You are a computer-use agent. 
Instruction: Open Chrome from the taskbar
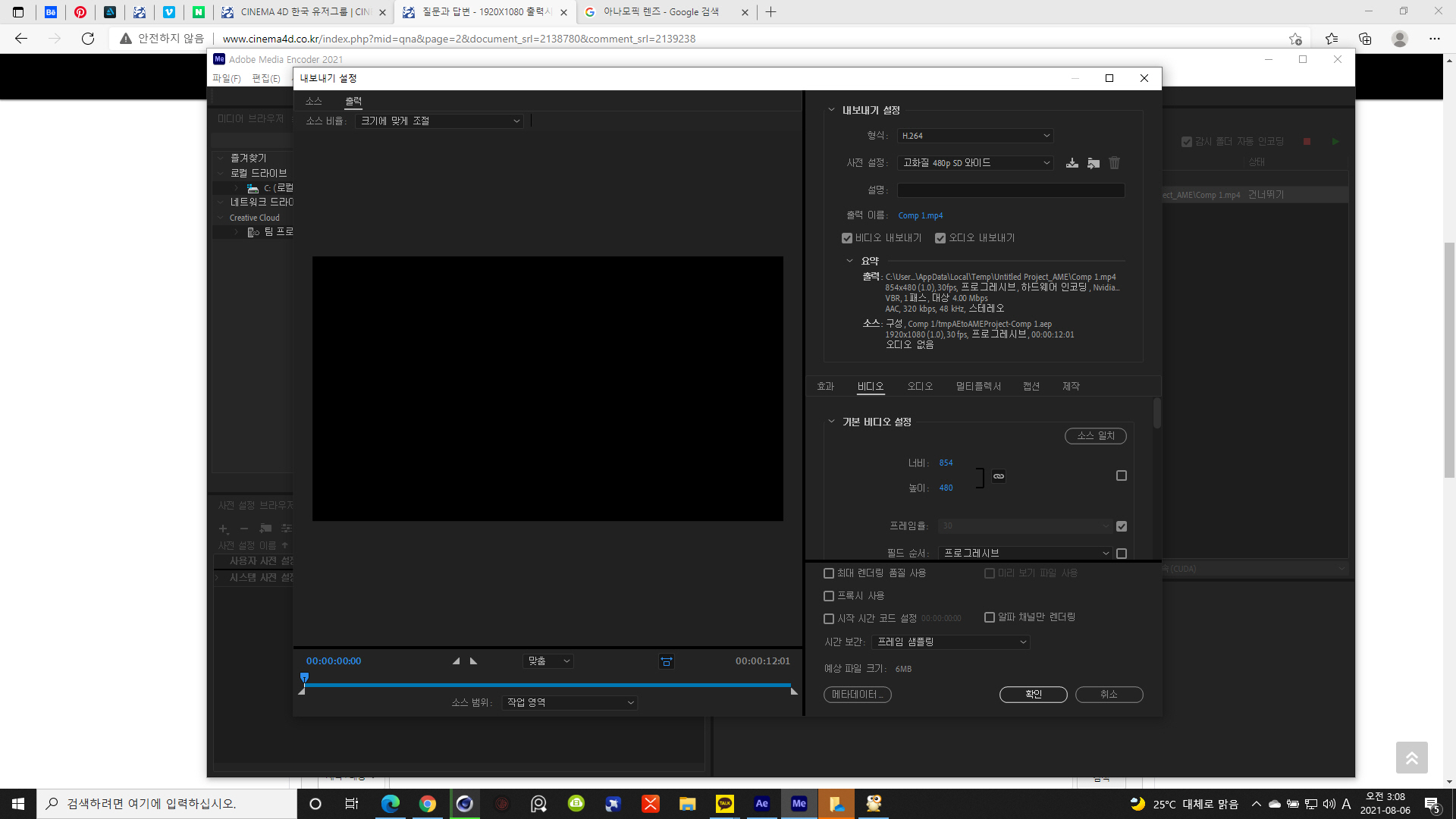[x=428, y=804]
